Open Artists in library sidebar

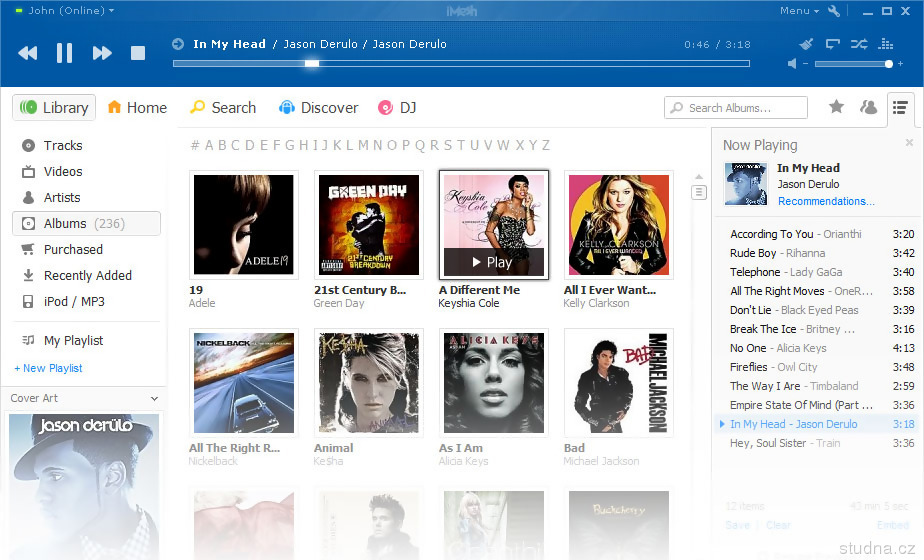pos(51,197)
